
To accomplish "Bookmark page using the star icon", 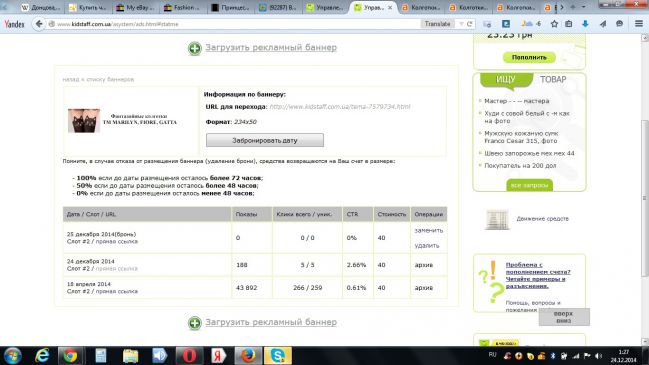I will (x=554, y=24).
